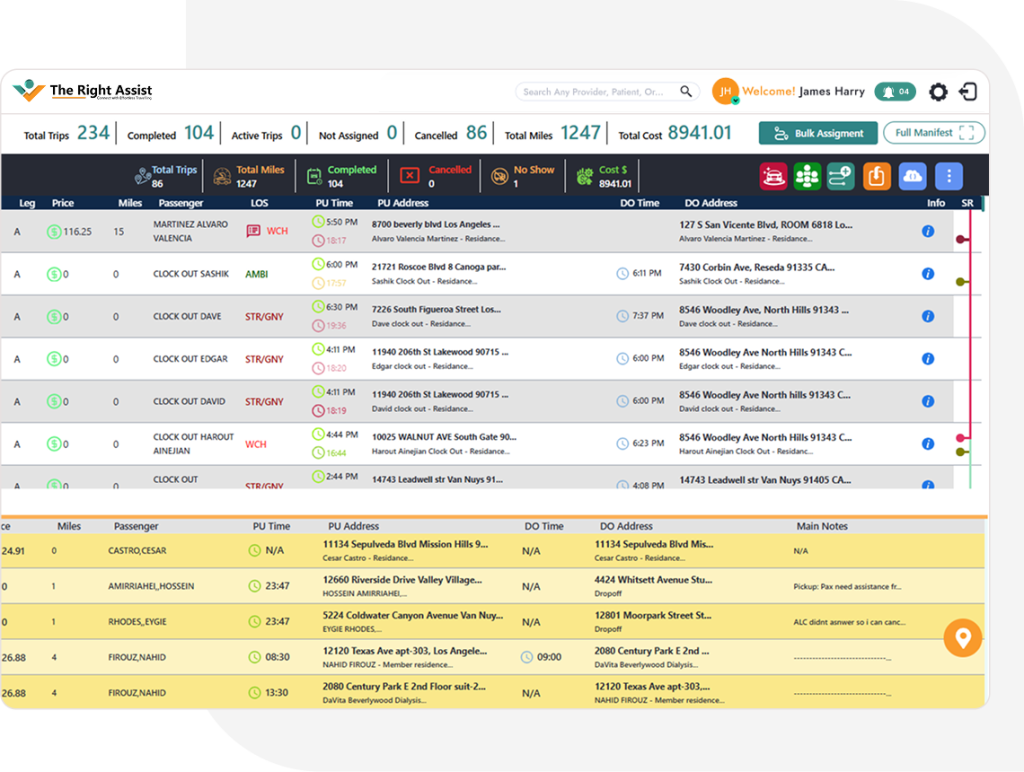1024x772 pixels.
Task: Click the Bulk Assignment button
Action: point(818,133)
